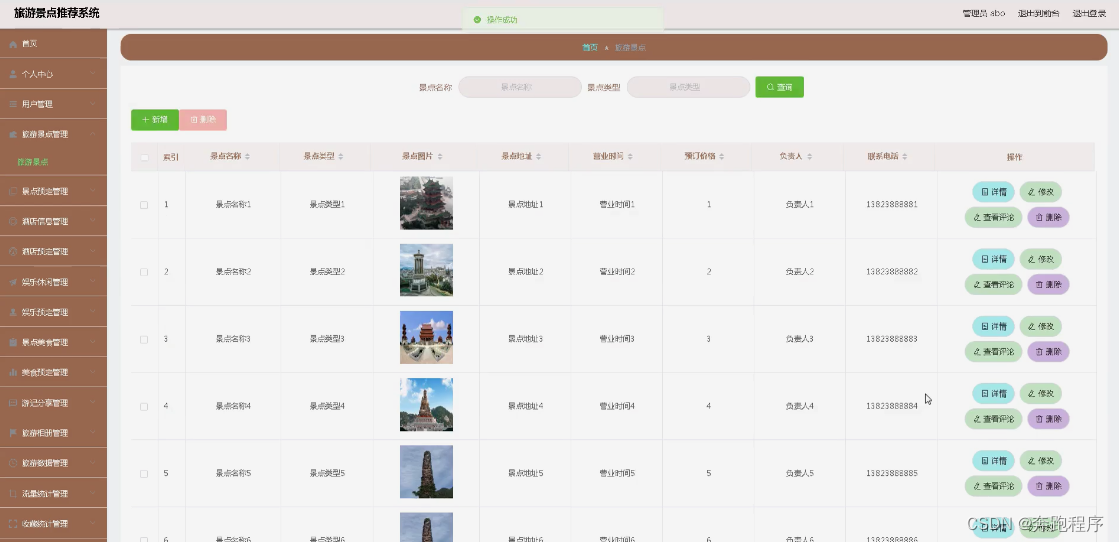Tick the checkbox for row 景点名称3
Viewport: 1119px width, 542px height.
point(144,339)
